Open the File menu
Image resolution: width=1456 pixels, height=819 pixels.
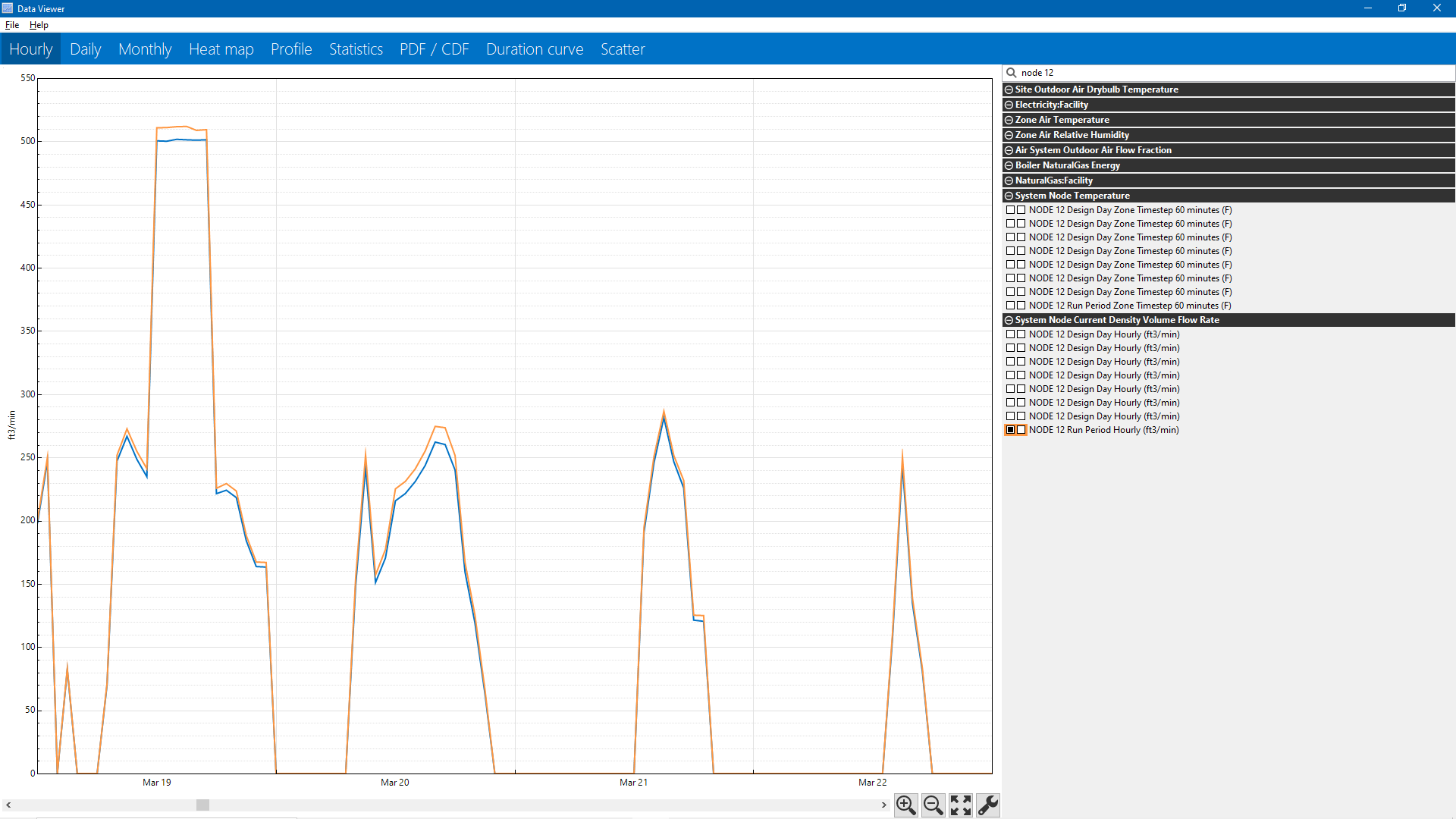coord(12,25)
